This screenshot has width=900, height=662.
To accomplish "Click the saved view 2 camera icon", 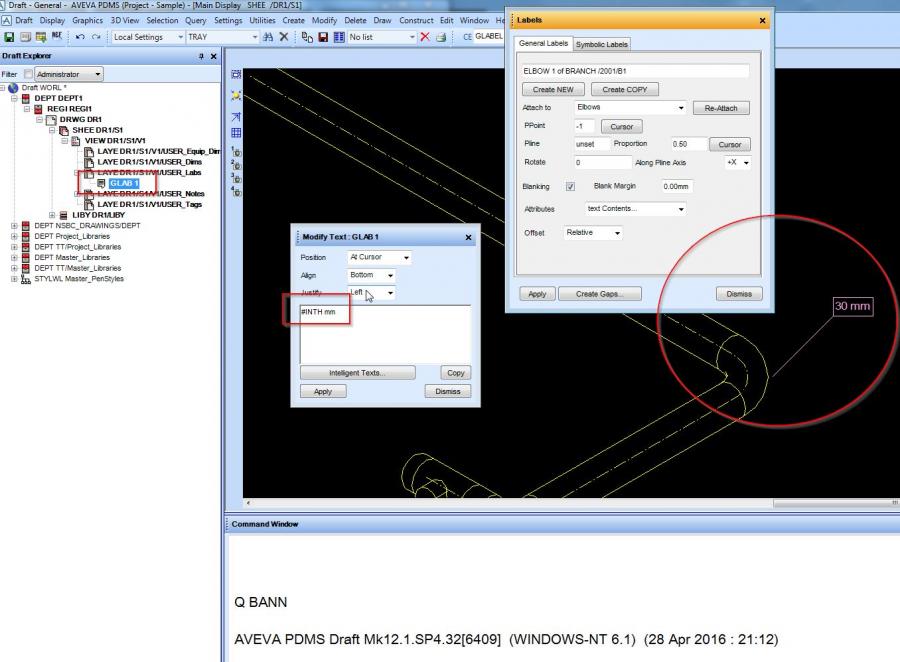I will [236, 165].
